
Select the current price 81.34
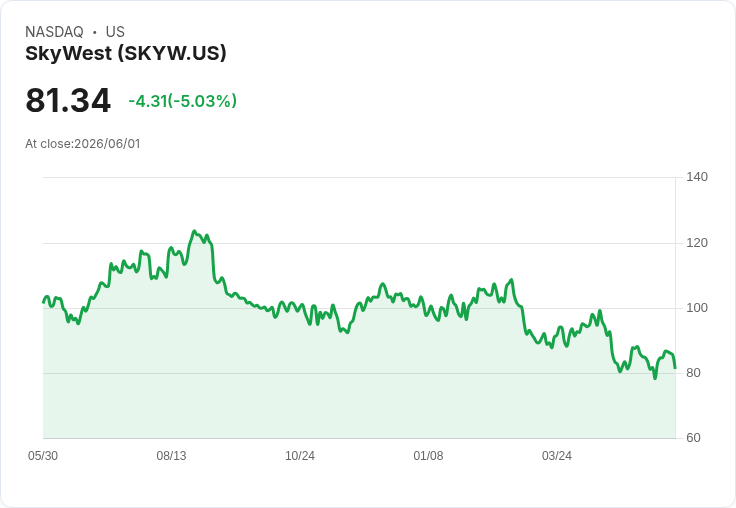[68, 100]
